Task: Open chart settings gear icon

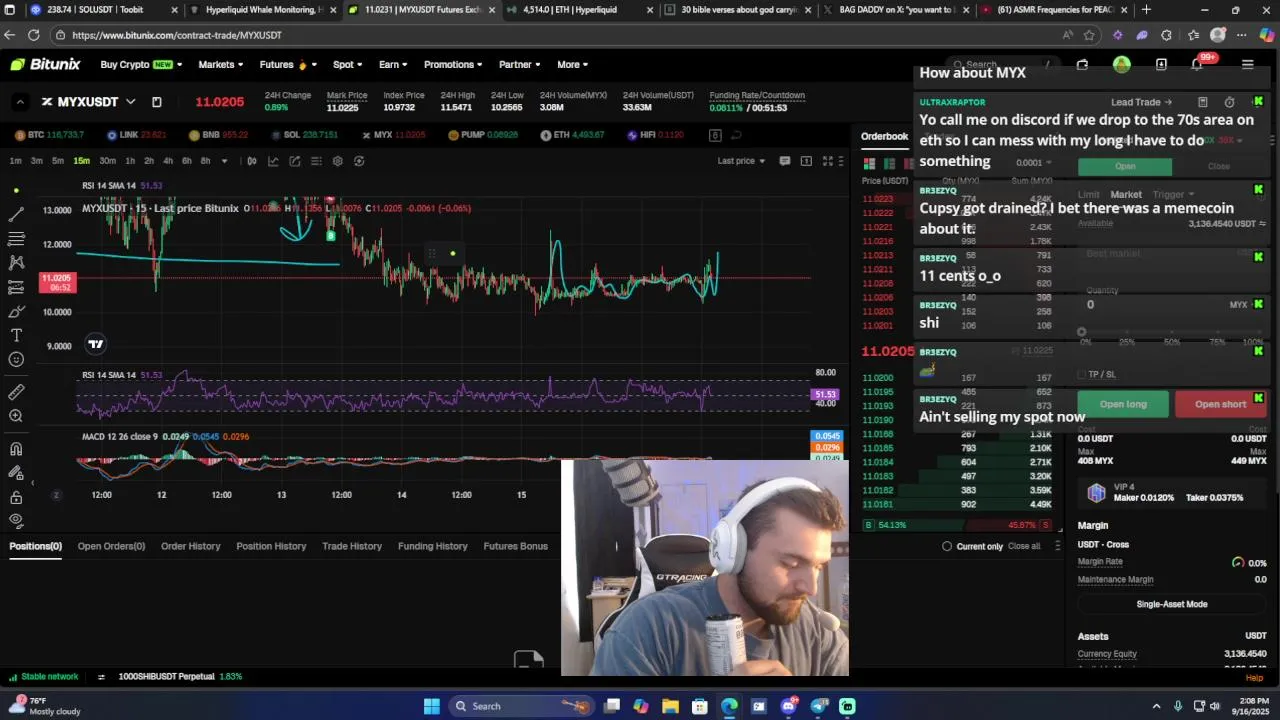Action: pos(337,161)
